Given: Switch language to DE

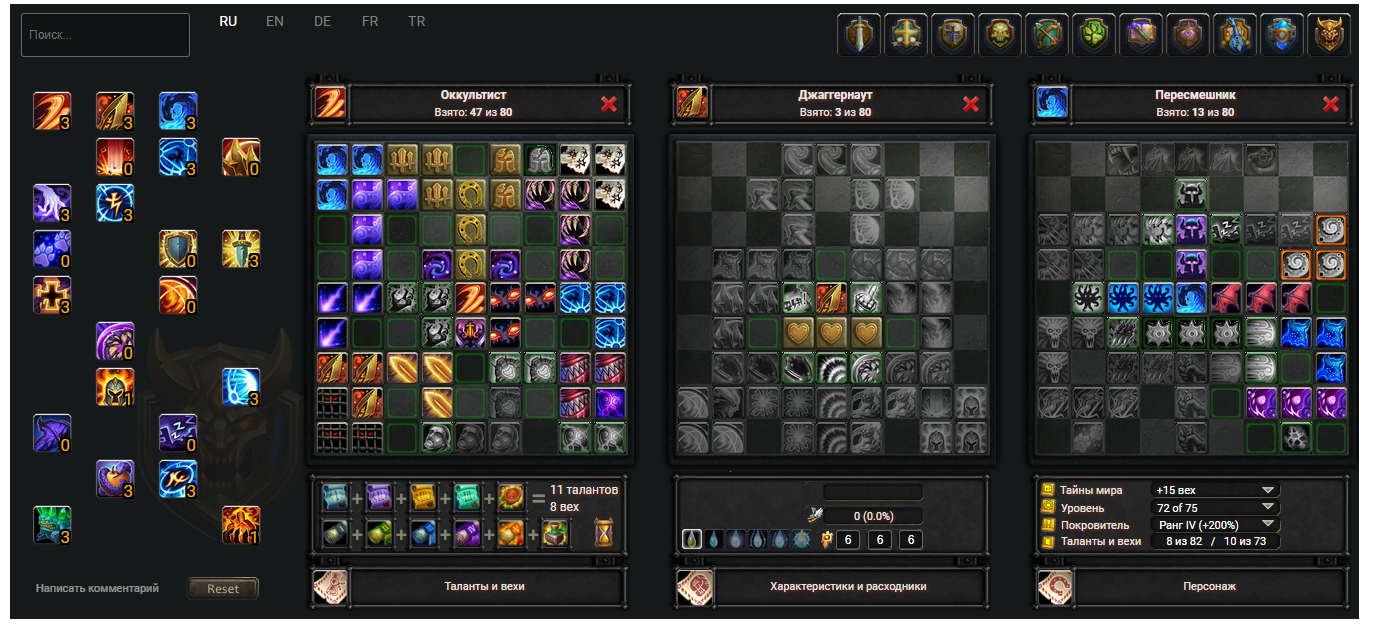Looking at the screenshot, I should [322, 21].
